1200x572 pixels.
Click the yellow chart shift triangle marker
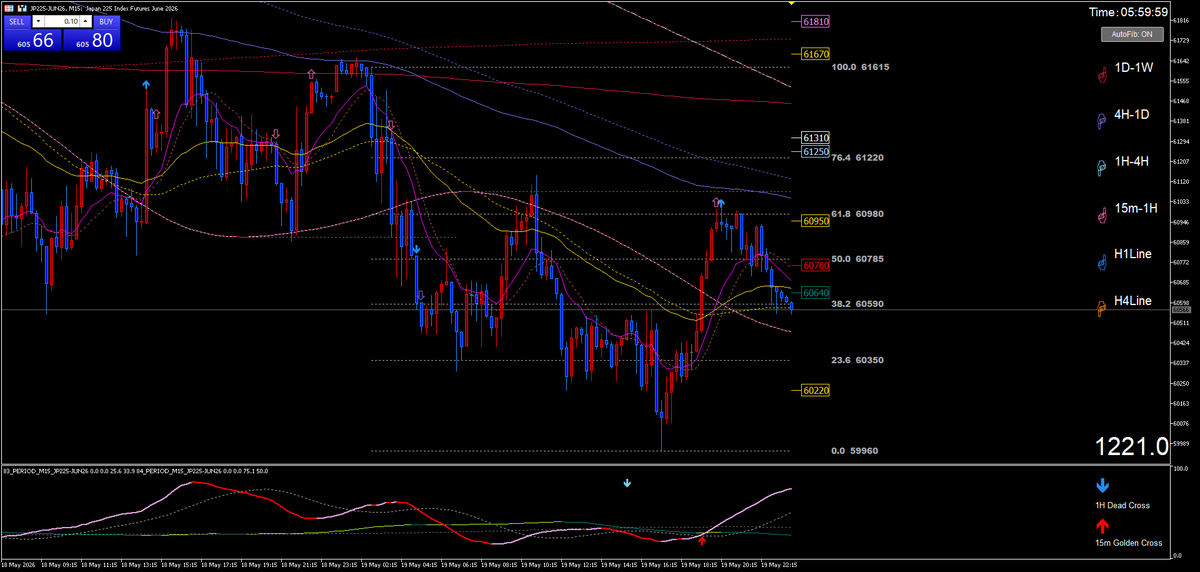click(x=792, y=4)
